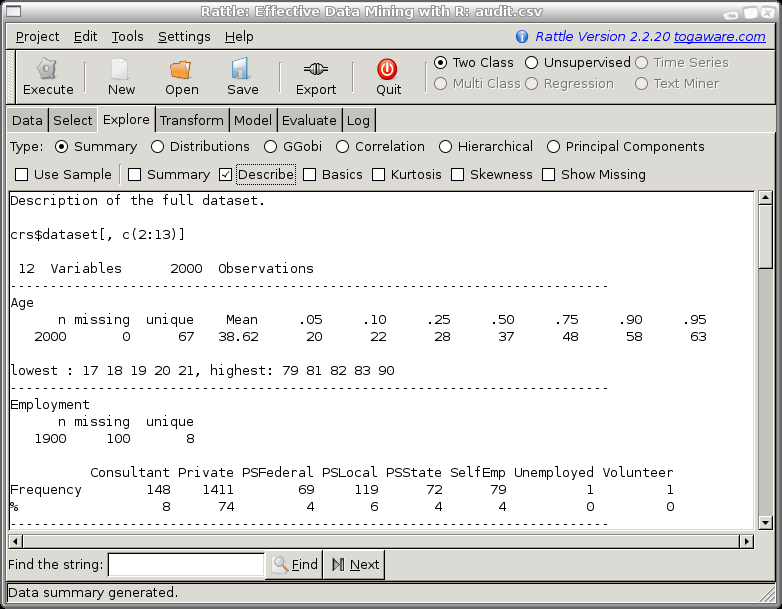Open the Project menu

click(37, 36)
